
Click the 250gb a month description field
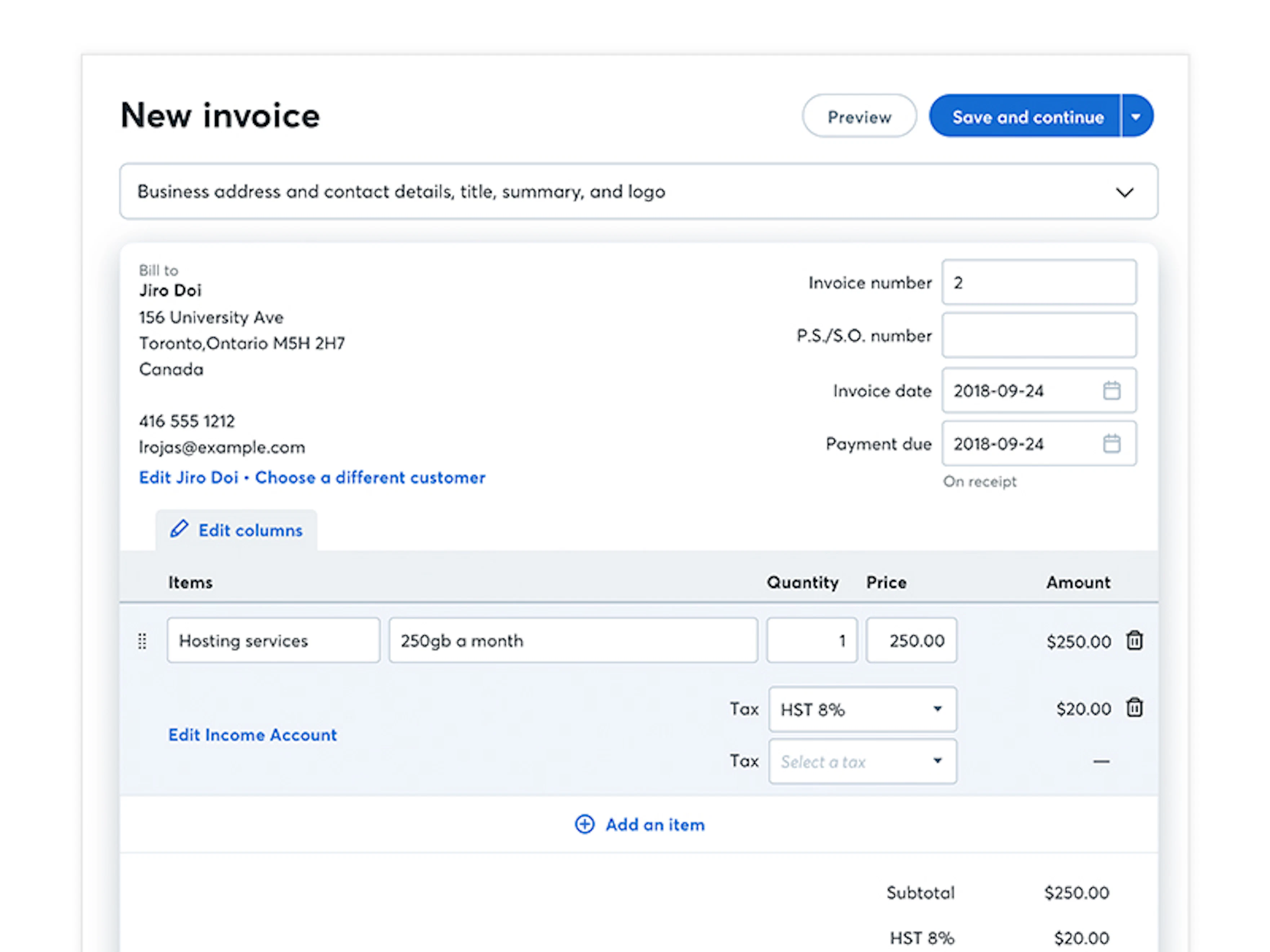(572, 640)
